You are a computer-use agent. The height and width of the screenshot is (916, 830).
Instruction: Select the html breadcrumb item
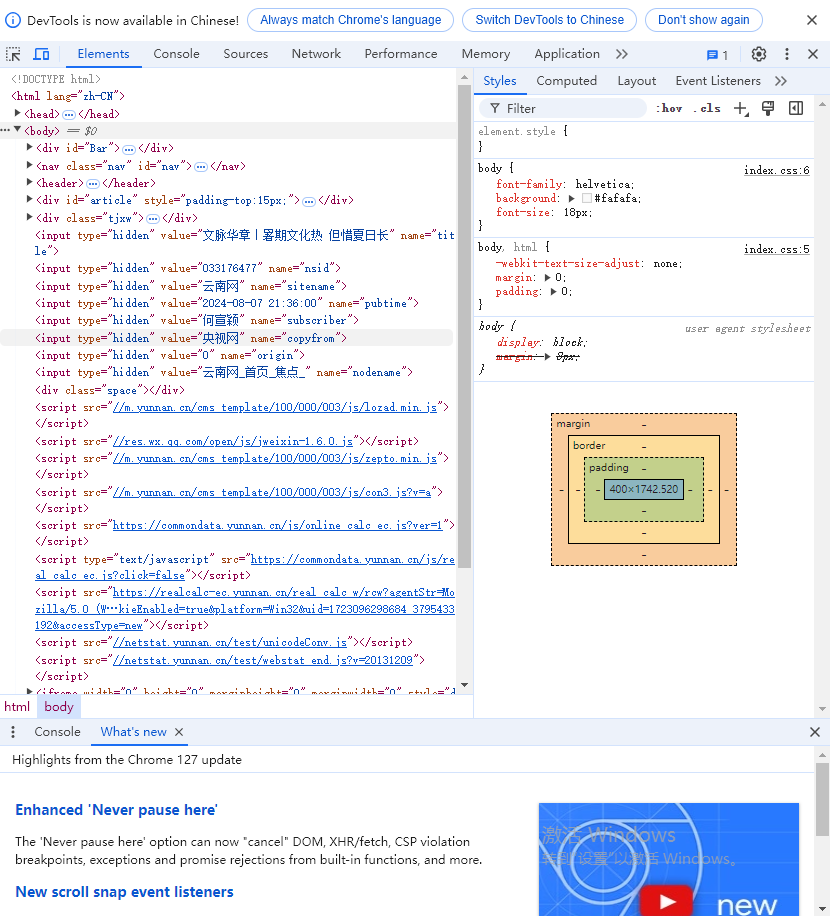click(17, 707)
